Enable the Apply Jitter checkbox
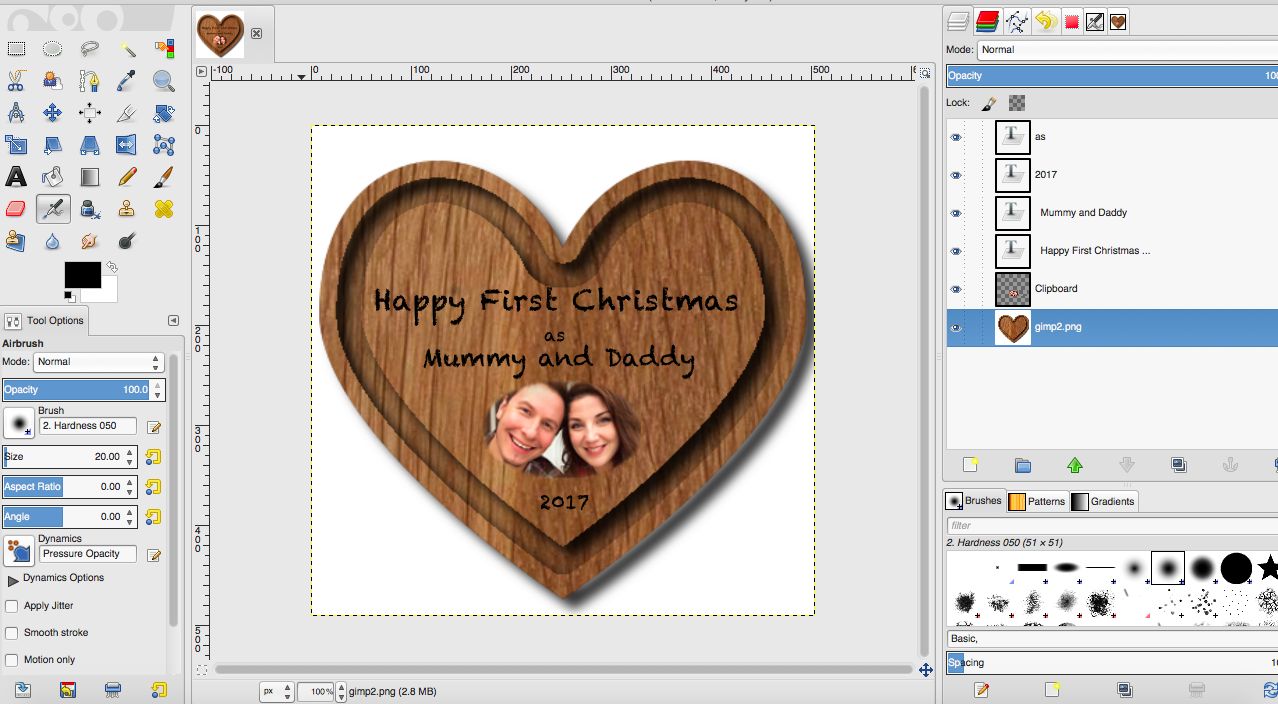 point(12,606)
